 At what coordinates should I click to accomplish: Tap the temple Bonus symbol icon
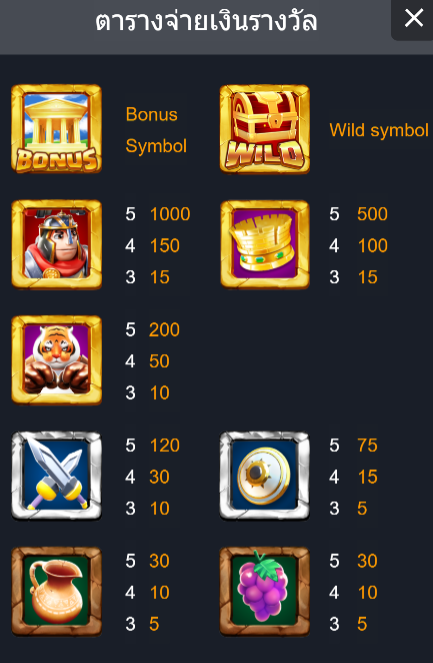(56, 129)
